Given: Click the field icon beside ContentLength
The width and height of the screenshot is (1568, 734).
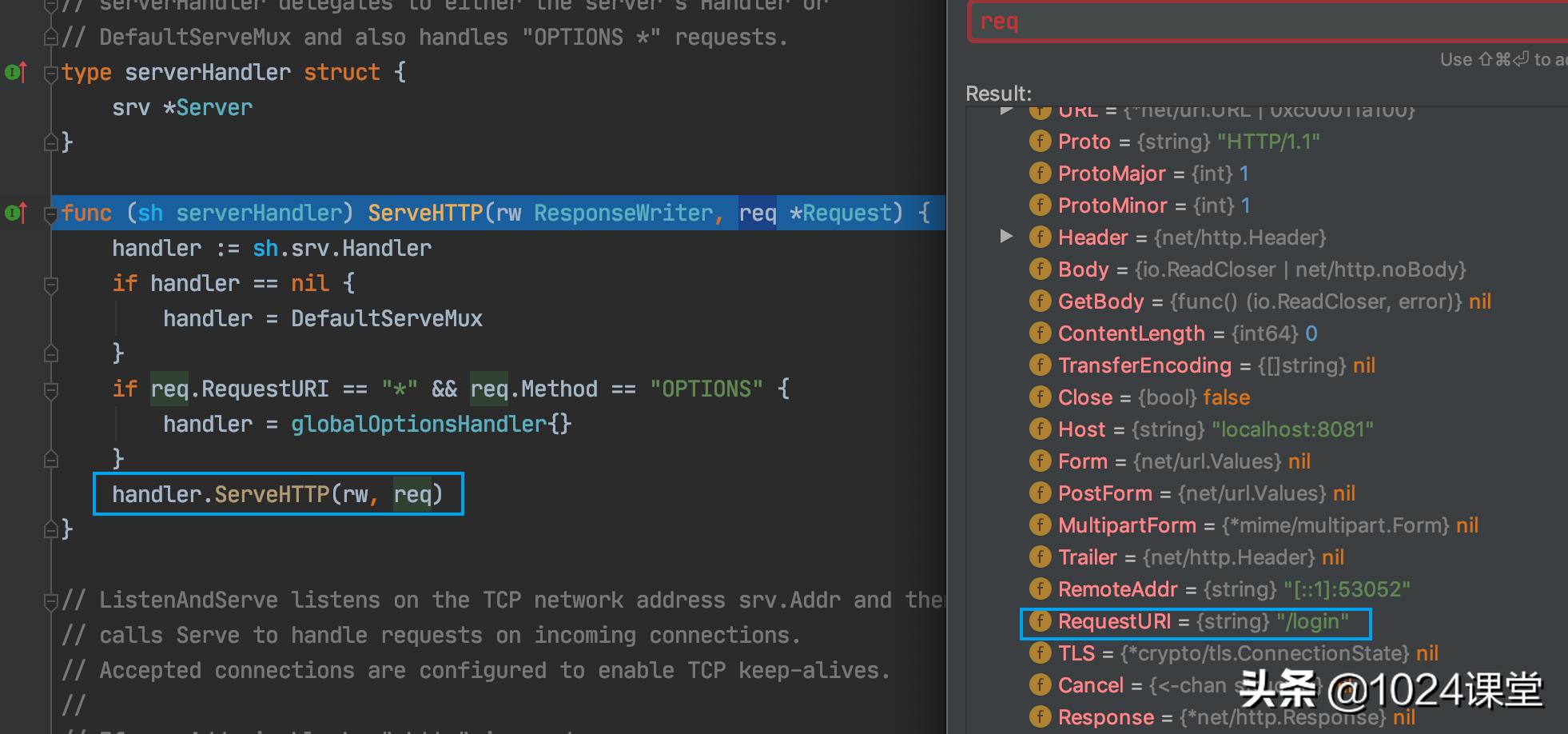Looking at the screenshot, I should (1040, 333).
